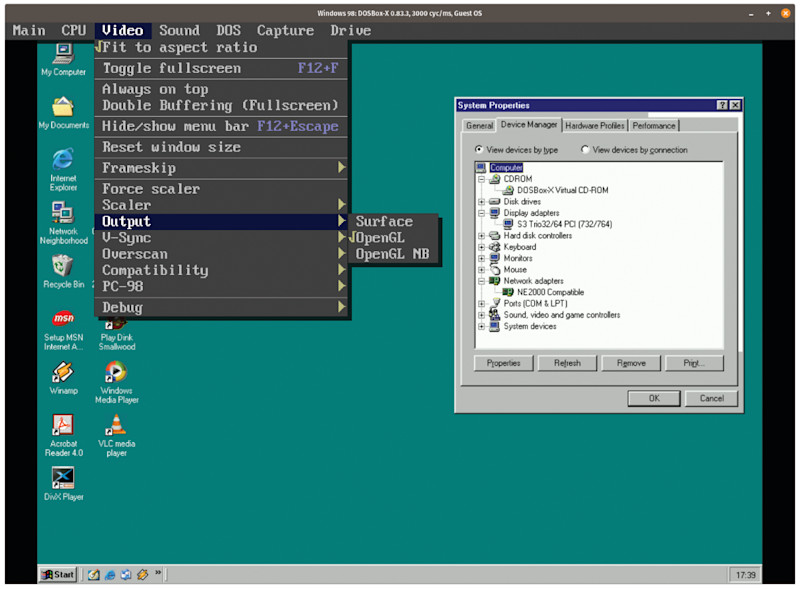Collapse the CDROM tree node
This screenshot has width=800, height=589.
pos(481,180)
